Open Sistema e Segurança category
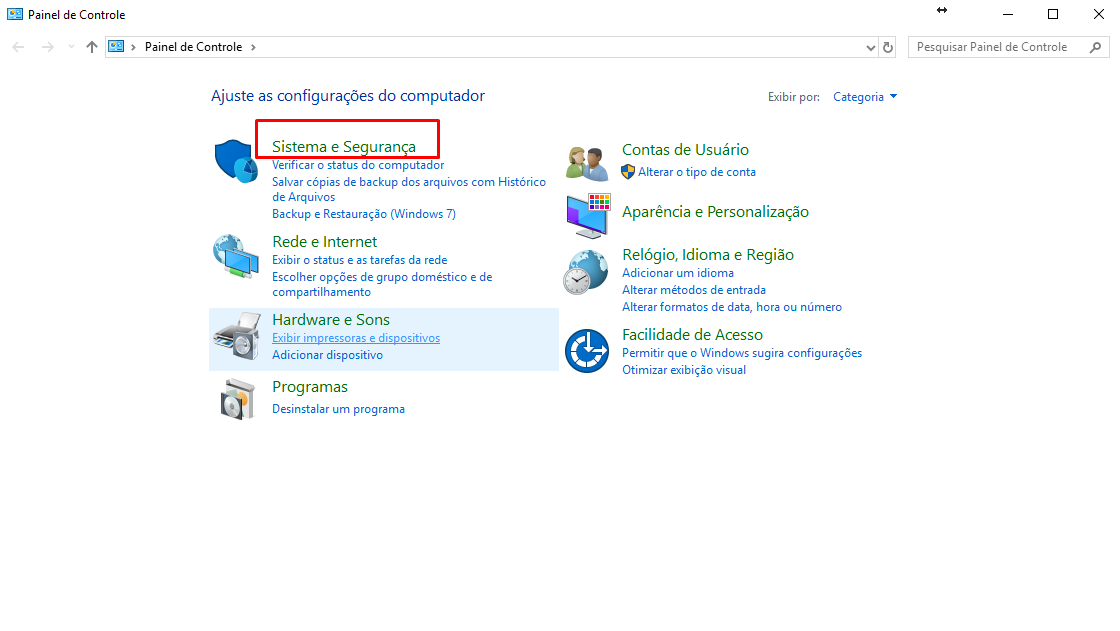Screen dimensions: 1120x631 [344, 146]
